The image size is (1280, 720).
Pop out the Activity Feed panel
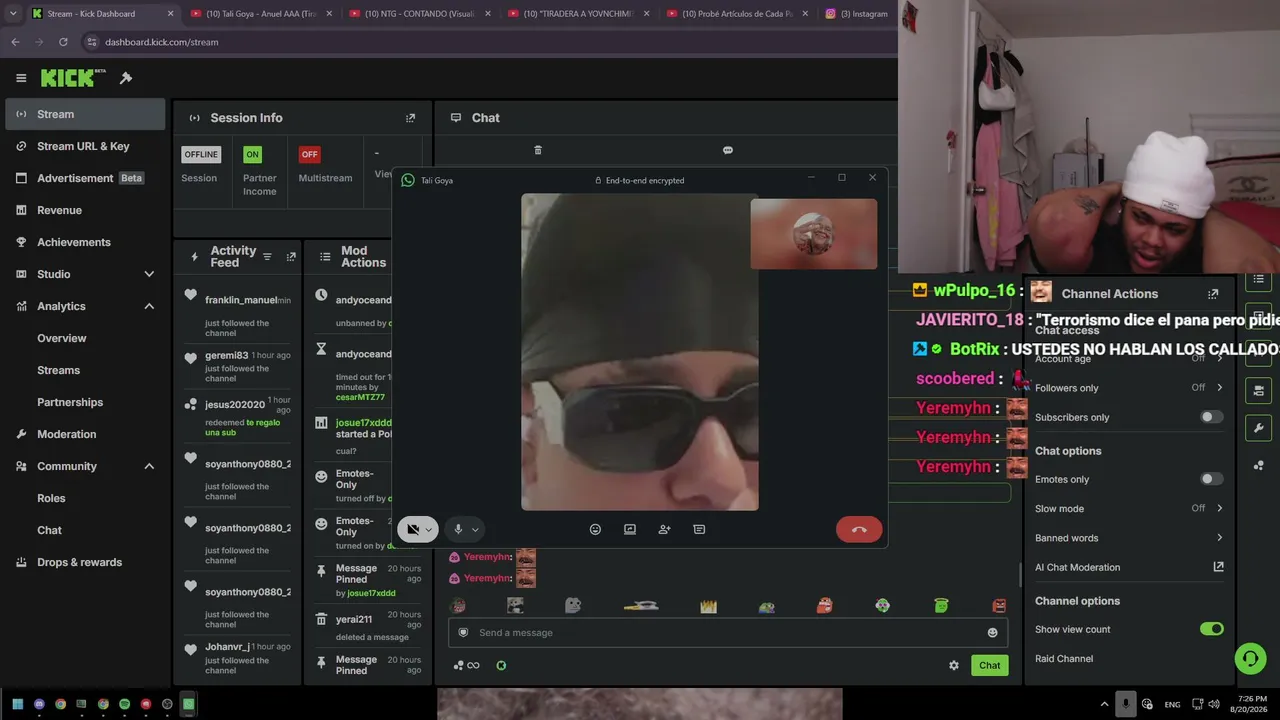(291, 257)
